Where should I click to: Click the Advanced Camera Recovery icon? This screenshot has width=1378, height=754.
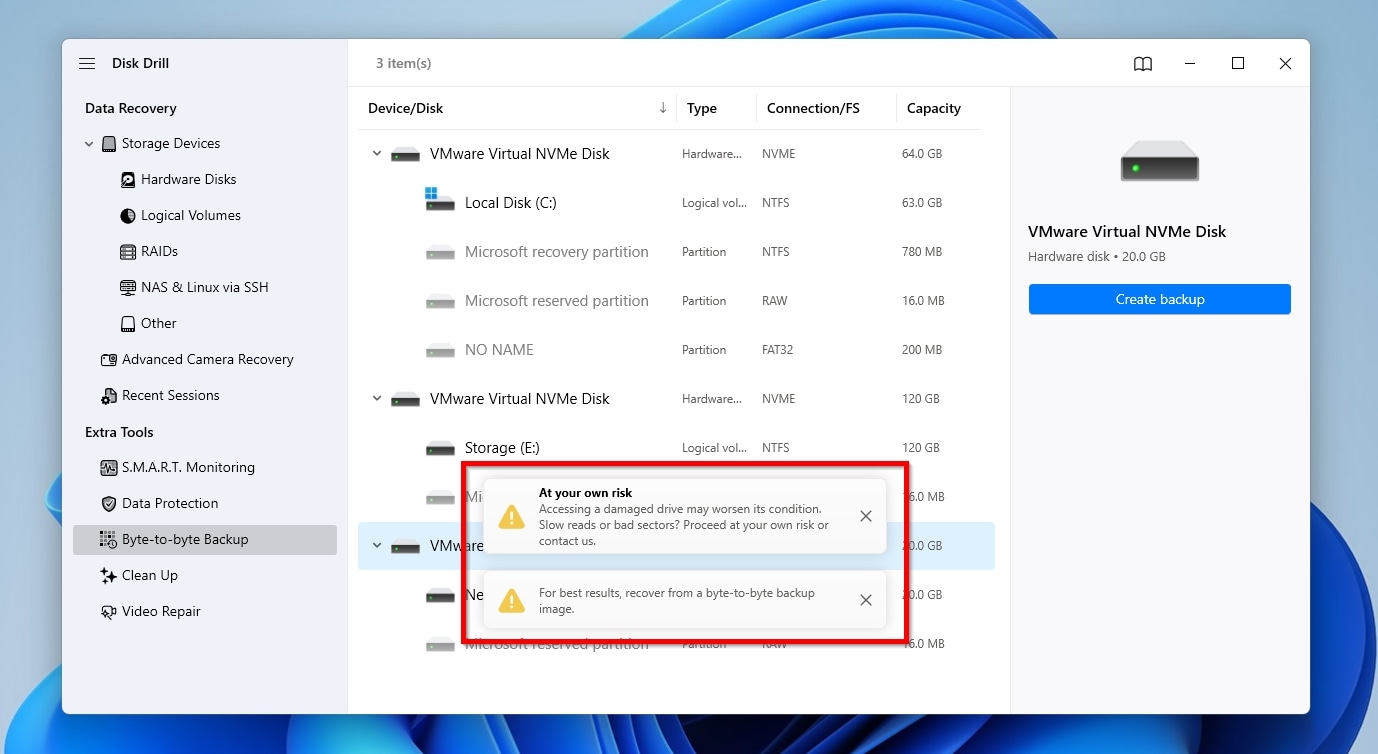tap(109, 360)
